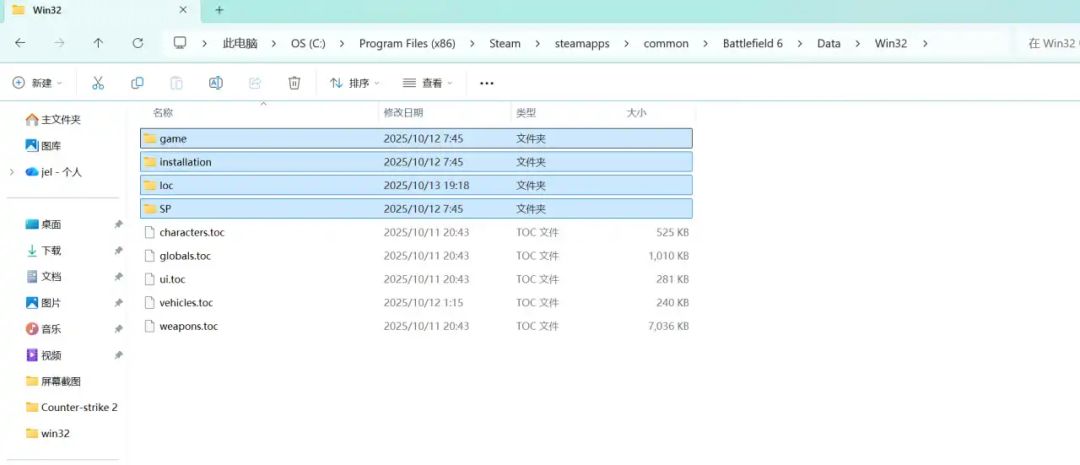Screen dimensions: 1080x465
Task: Click the 7,036 KB size of weapons.toc
Action: [668, 326]
